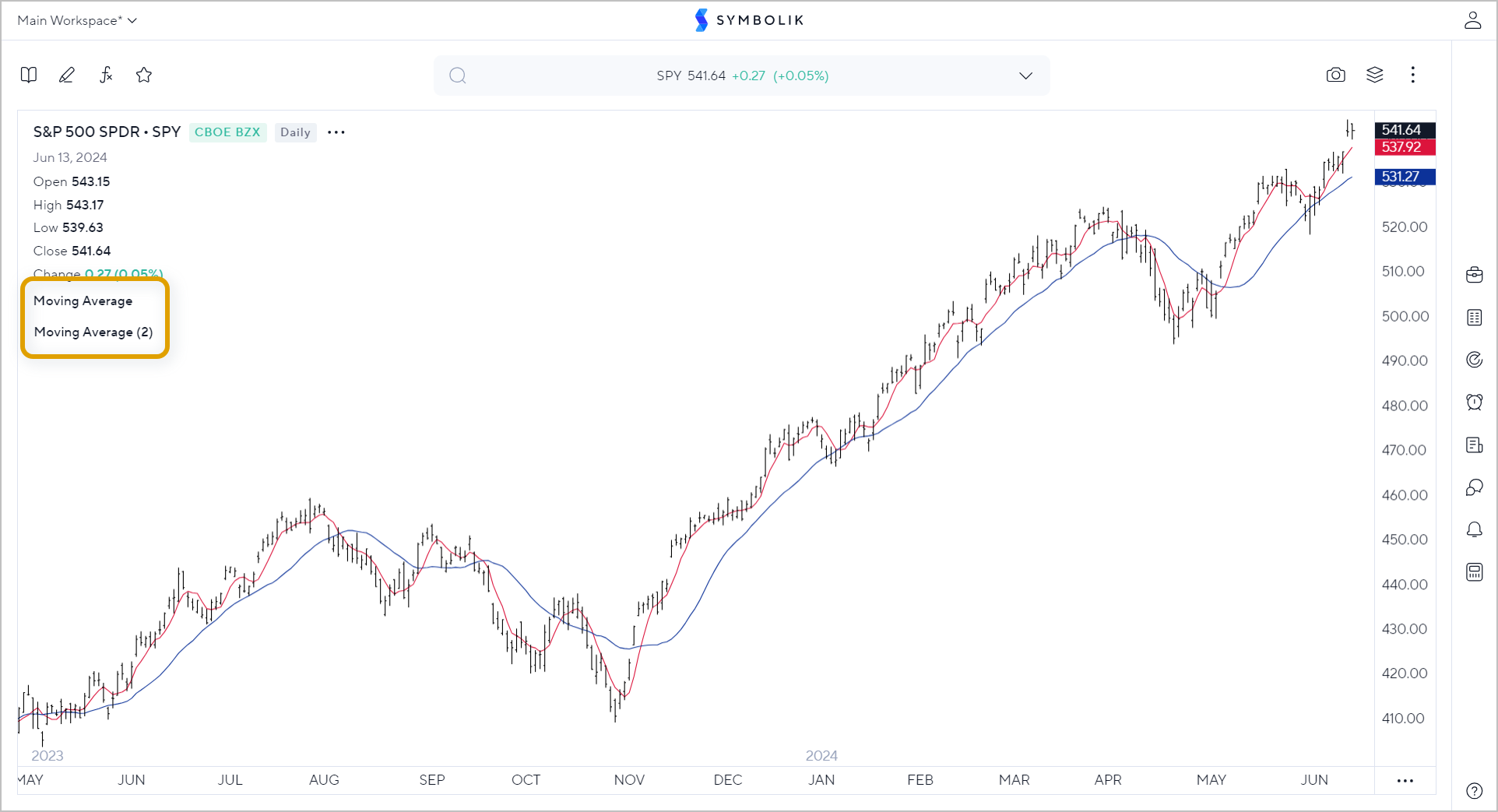Select the Moving Average (2) indicator label

click(93, 332)
